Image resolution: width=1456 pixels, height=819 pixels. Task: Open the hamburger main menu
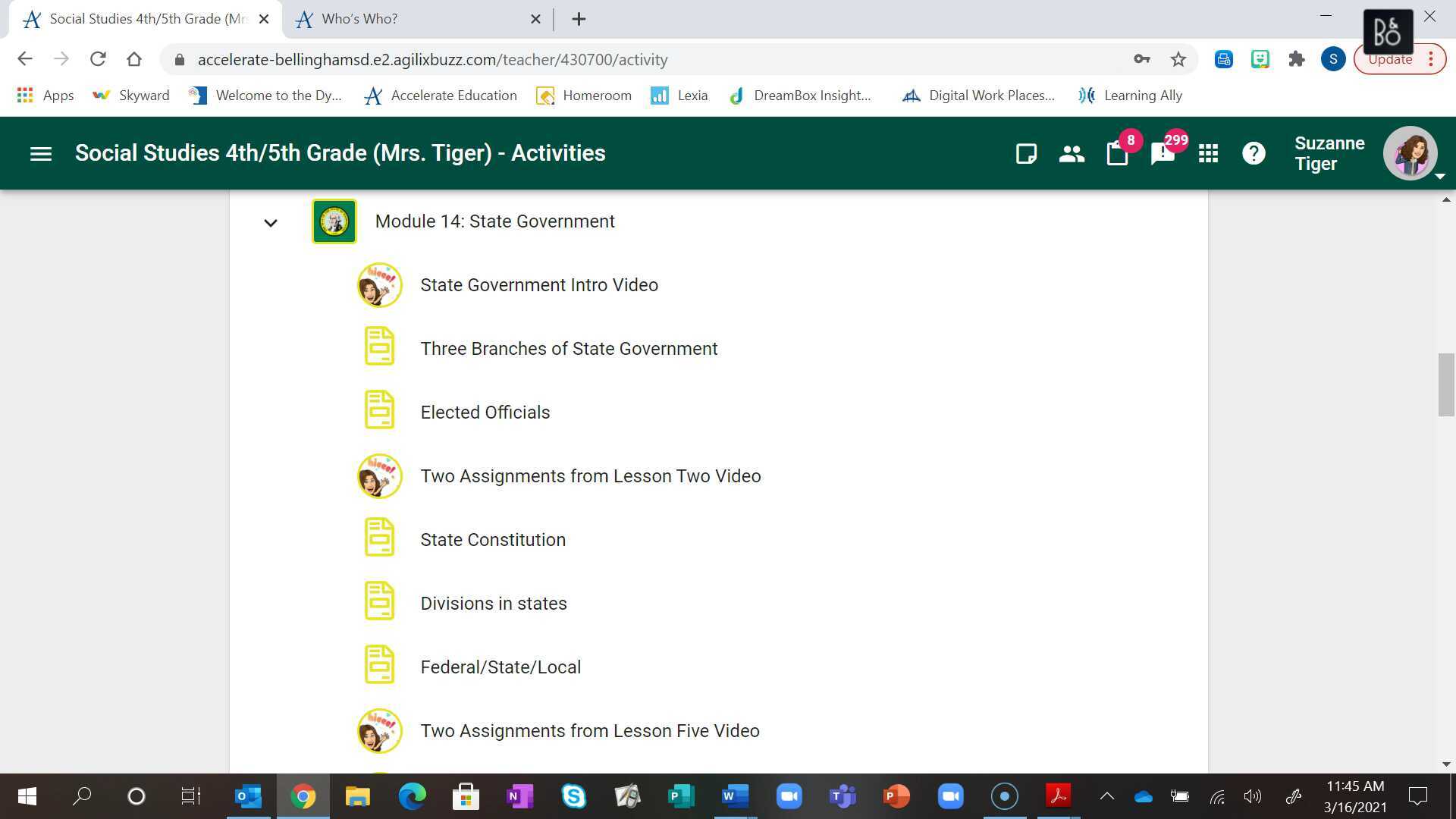tap(41, 154)
